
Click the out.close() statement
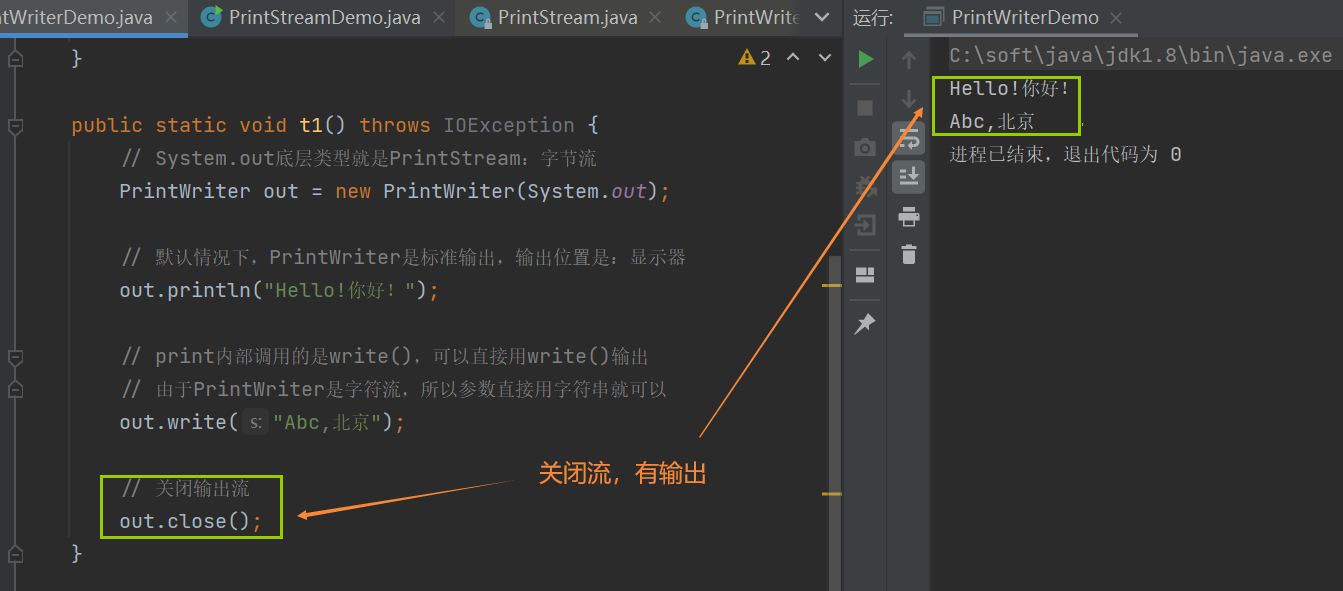pyautogui.click(x=190, y=522)
